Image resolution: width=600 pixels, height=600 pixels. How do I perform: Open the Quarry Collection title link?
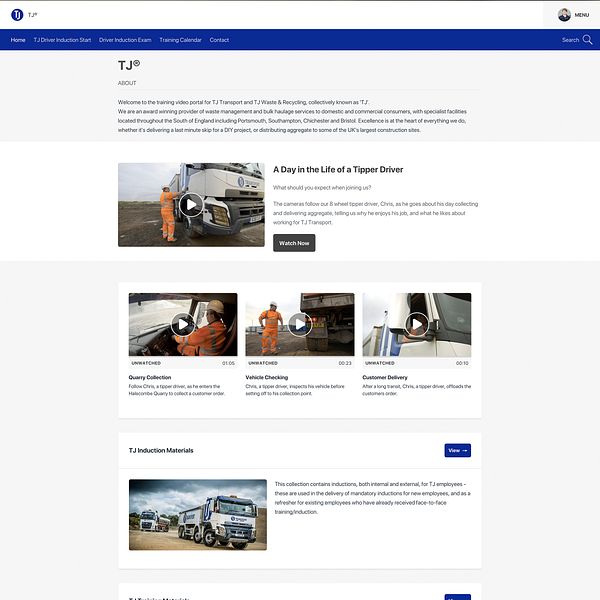tap(150, 377)
